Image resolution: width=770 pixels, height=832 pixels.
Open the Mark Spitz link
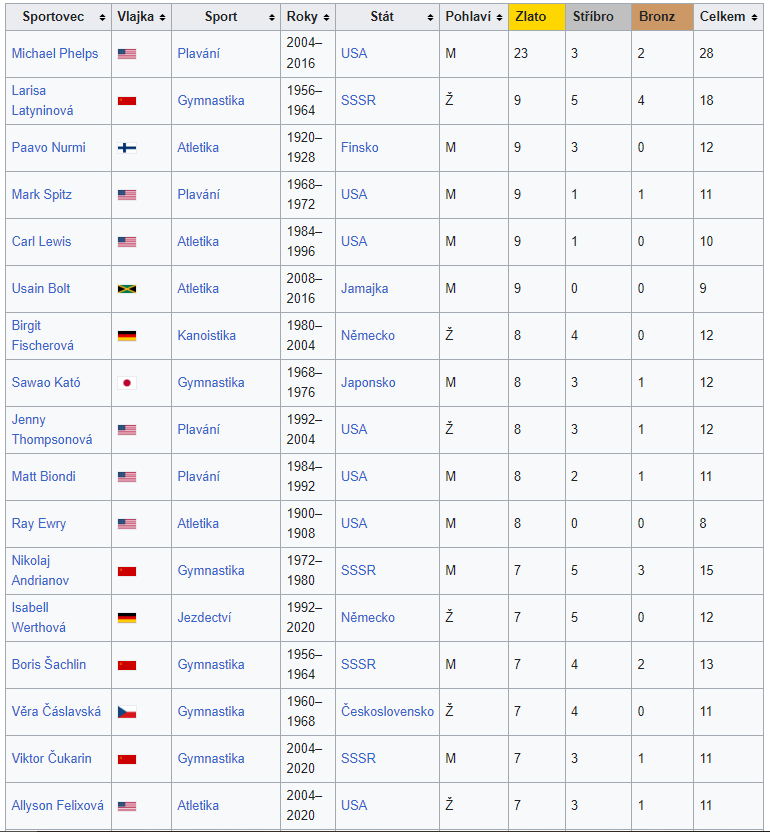(x=41, y=195)
